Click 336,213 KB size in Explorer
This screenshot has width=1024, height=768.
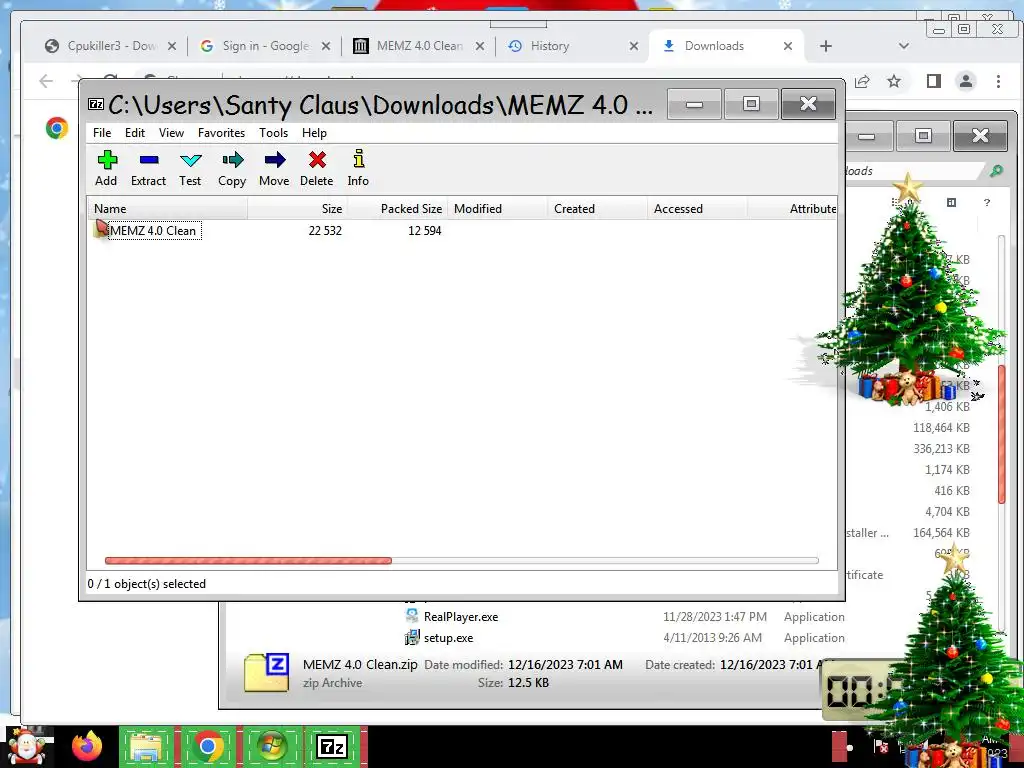point(941,449)
